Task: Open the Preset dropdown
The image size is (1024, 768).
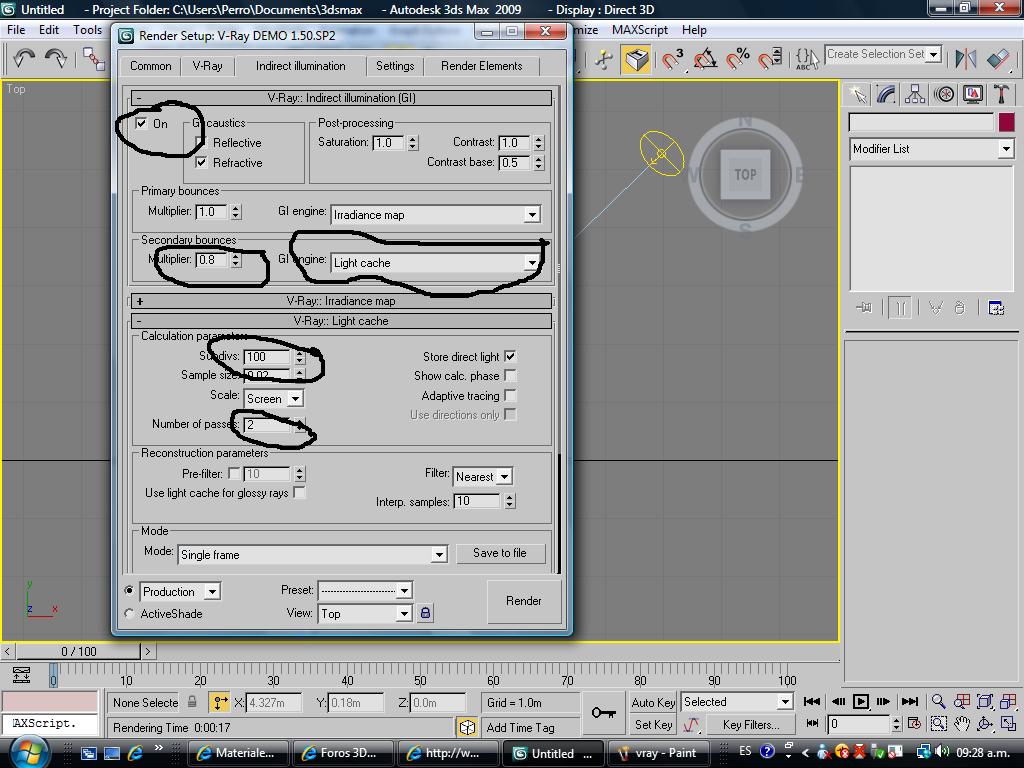Action: (x=365, y=590)
